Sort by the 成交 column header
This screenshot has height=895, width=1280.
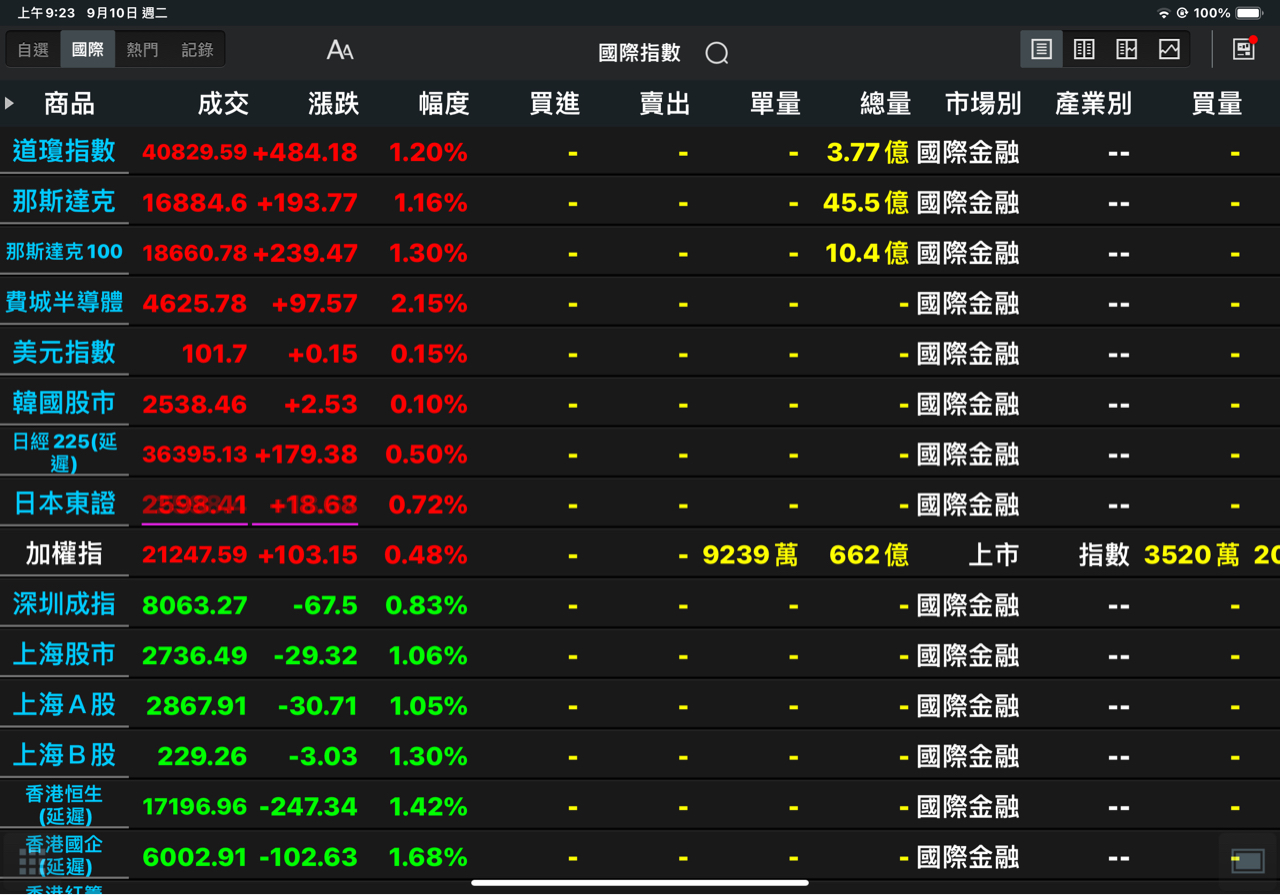[x=223, y=103]
